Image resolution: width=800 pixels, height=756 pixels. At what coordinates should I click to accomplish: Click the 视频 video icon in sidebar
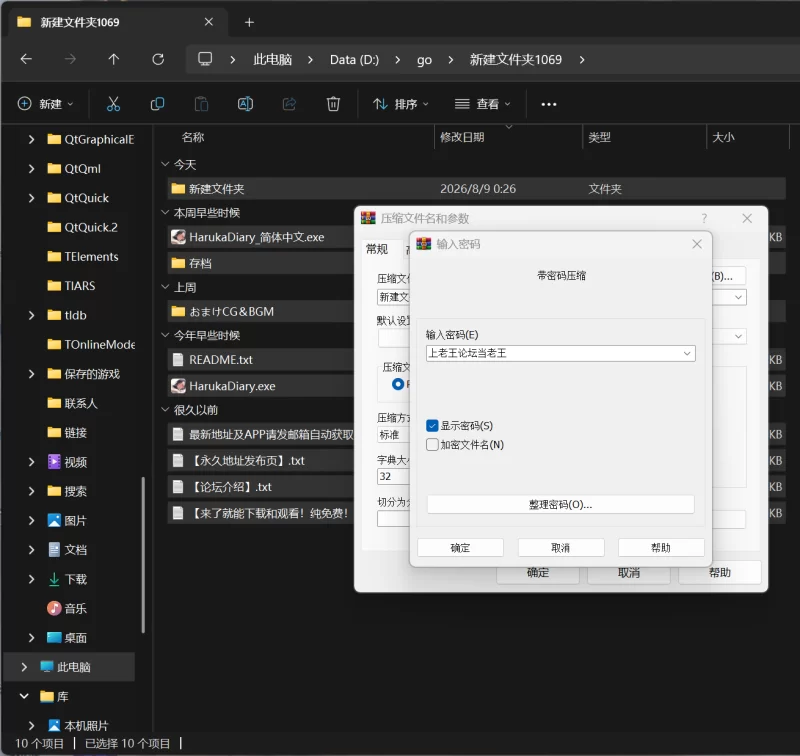click(54, 462)
